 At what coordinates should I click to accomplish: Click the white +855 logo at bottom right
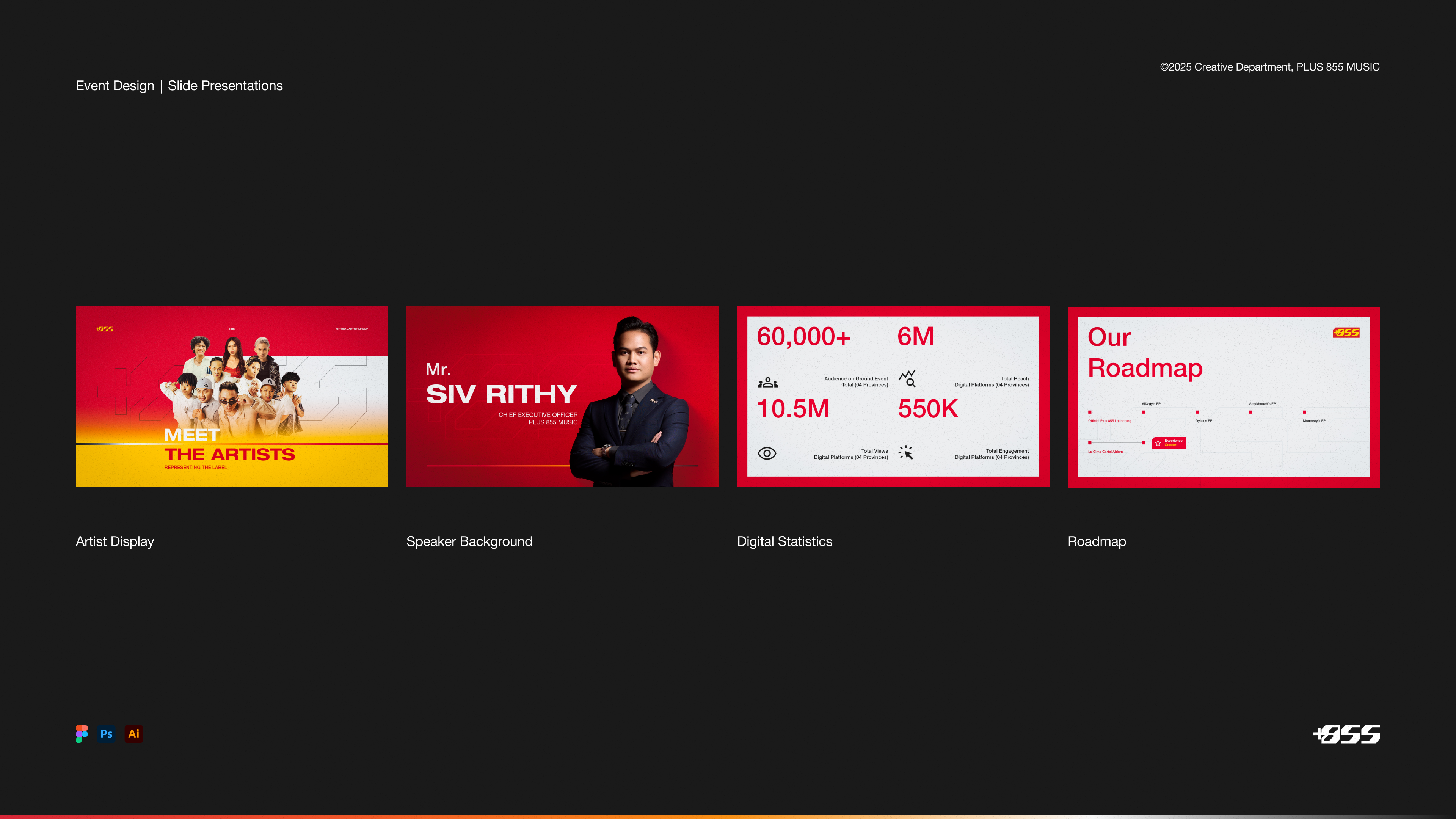1346,734
